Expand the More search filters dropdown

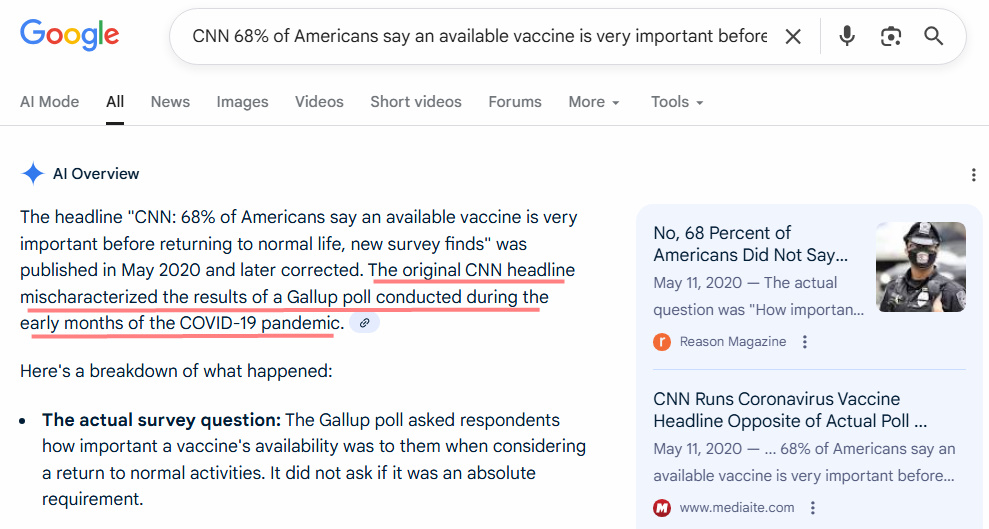594,102
